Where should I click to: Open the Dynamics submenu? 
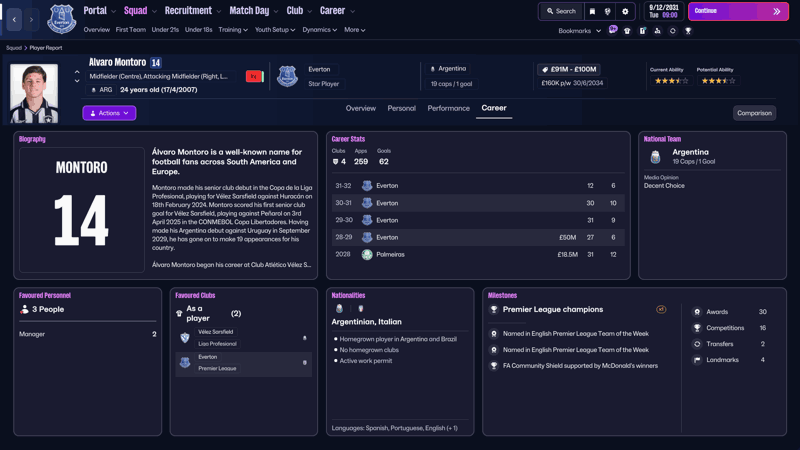coord(319,30)
